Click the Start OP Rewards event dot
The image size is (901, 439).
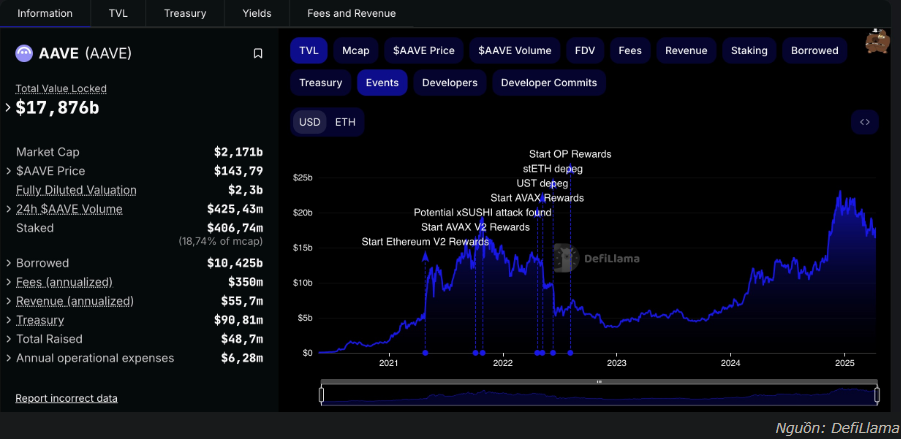coord(570,353)
